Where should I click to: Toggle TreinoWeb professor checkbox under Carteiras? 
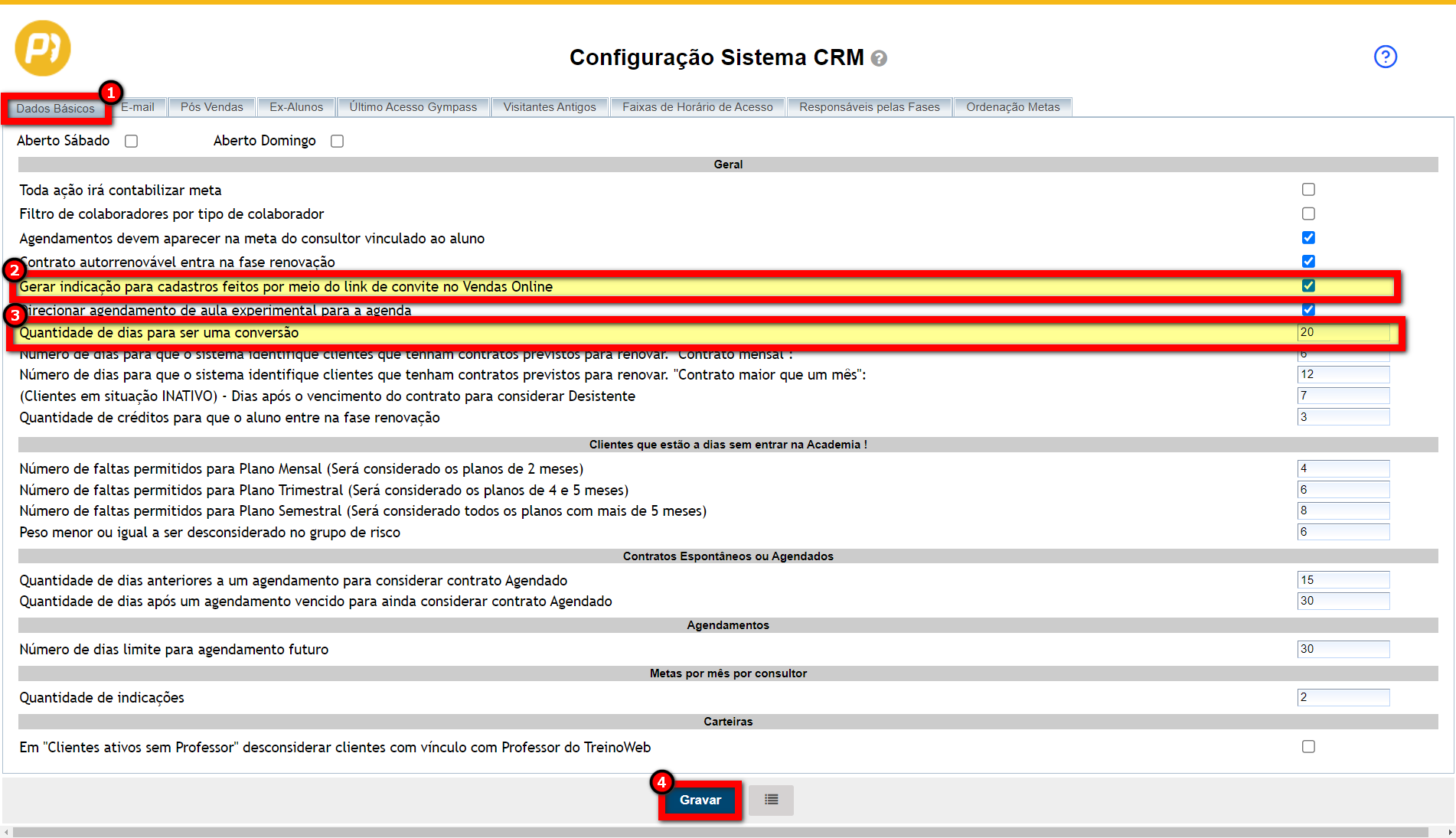[1308, 746]
